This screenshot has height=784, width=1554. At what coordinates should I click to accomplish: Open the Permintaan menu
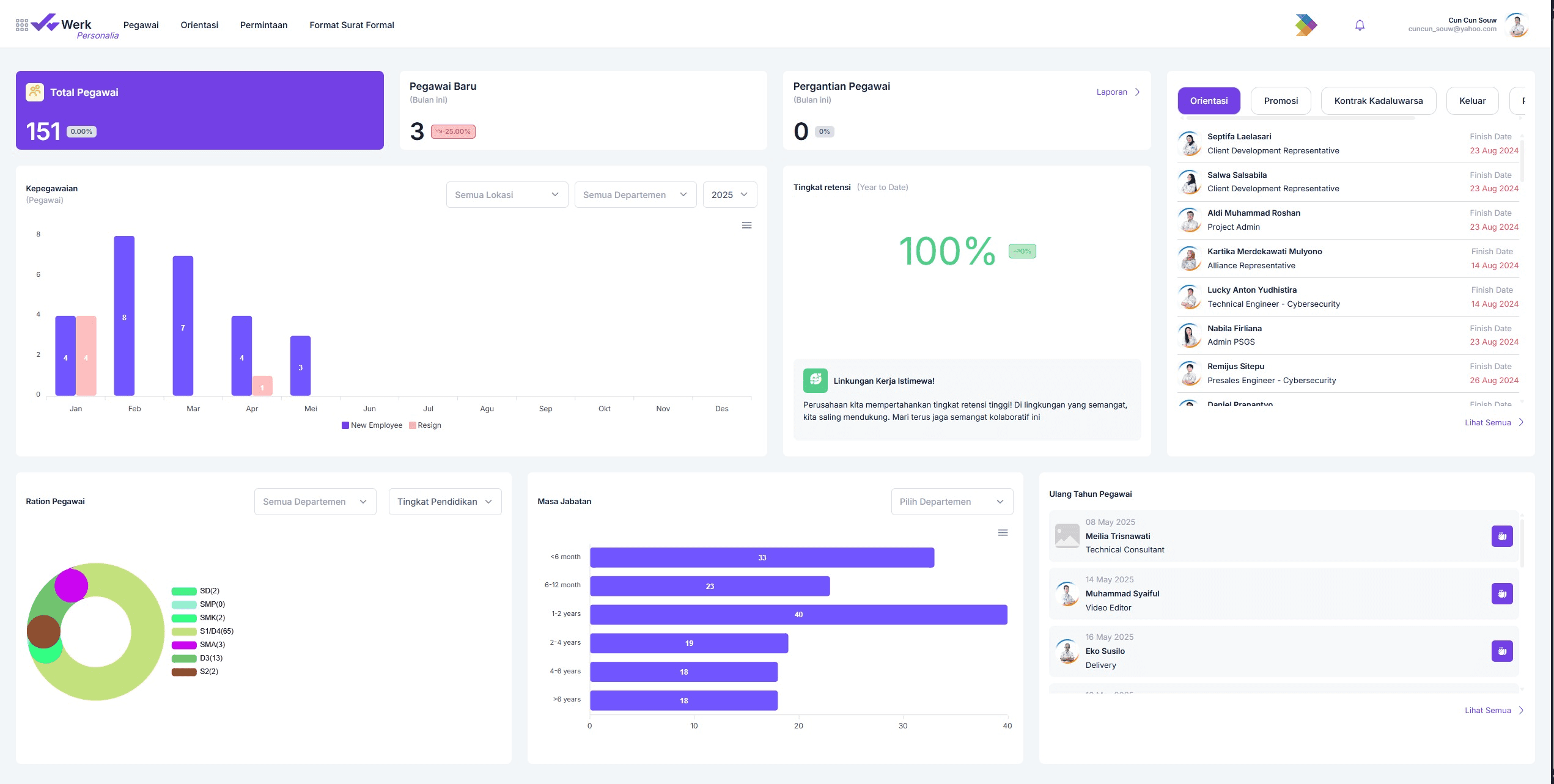pyautogui.click(x=263, y=25)
